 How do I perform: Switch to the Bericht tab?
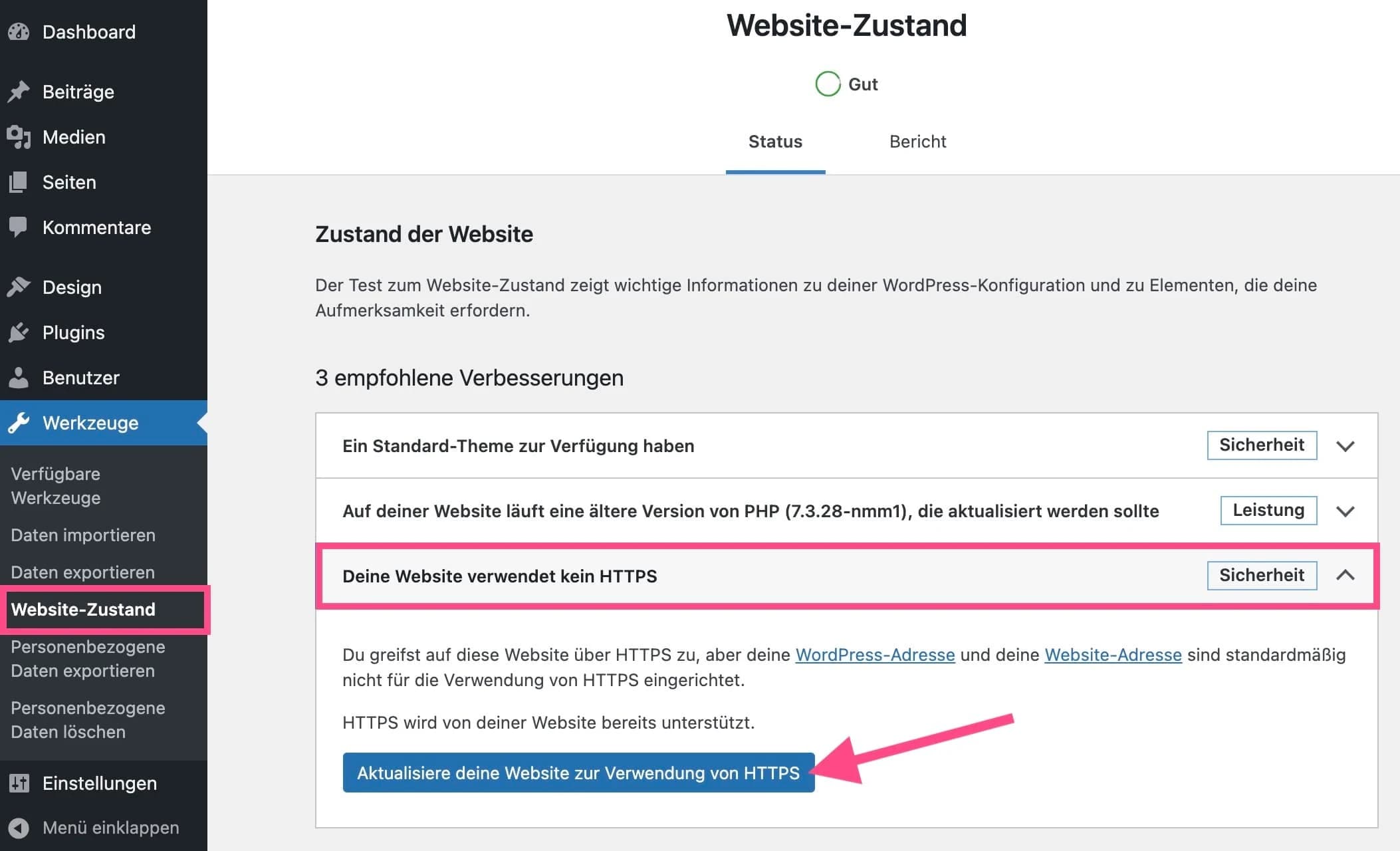click(x=917, y=142)
